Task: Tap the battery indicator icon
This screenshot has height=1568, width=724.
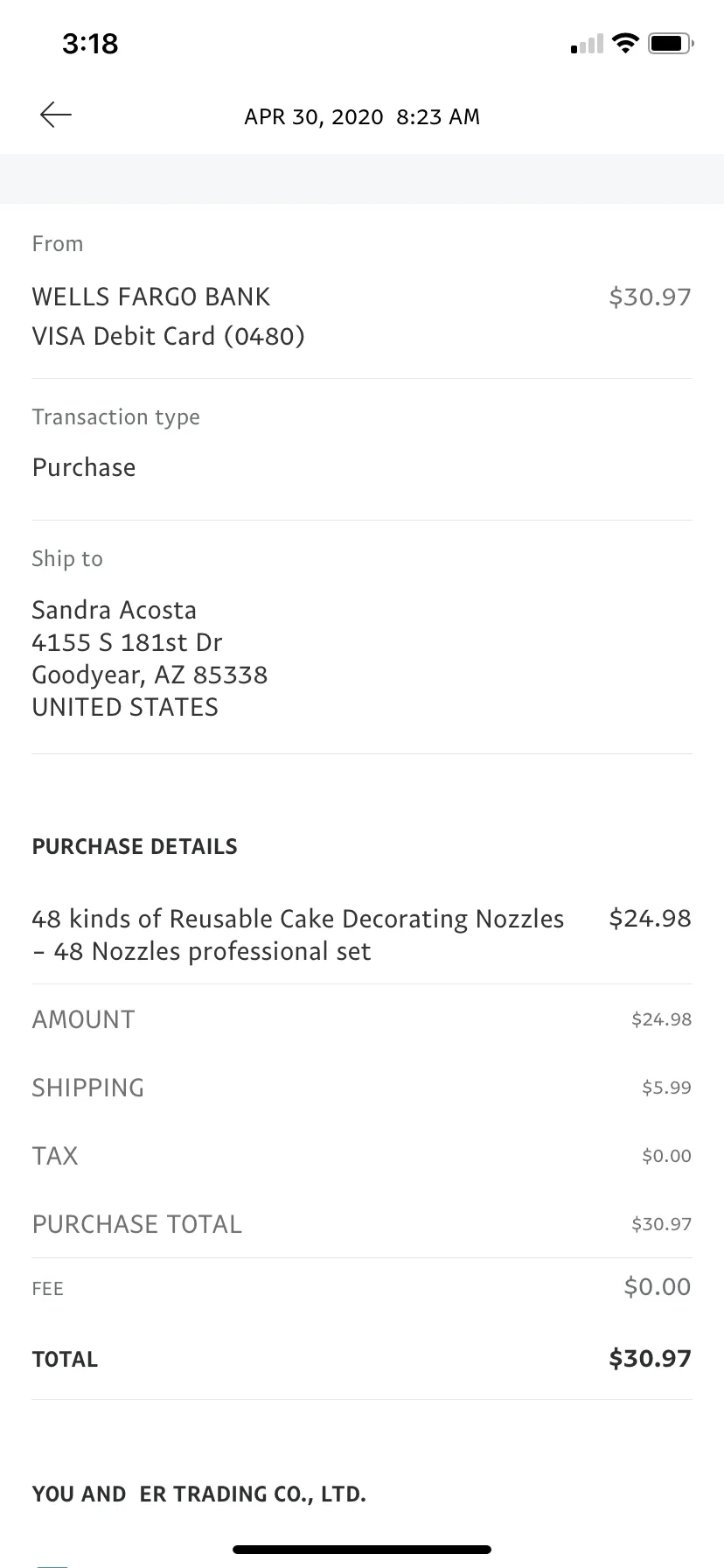Action: [671, 42]
